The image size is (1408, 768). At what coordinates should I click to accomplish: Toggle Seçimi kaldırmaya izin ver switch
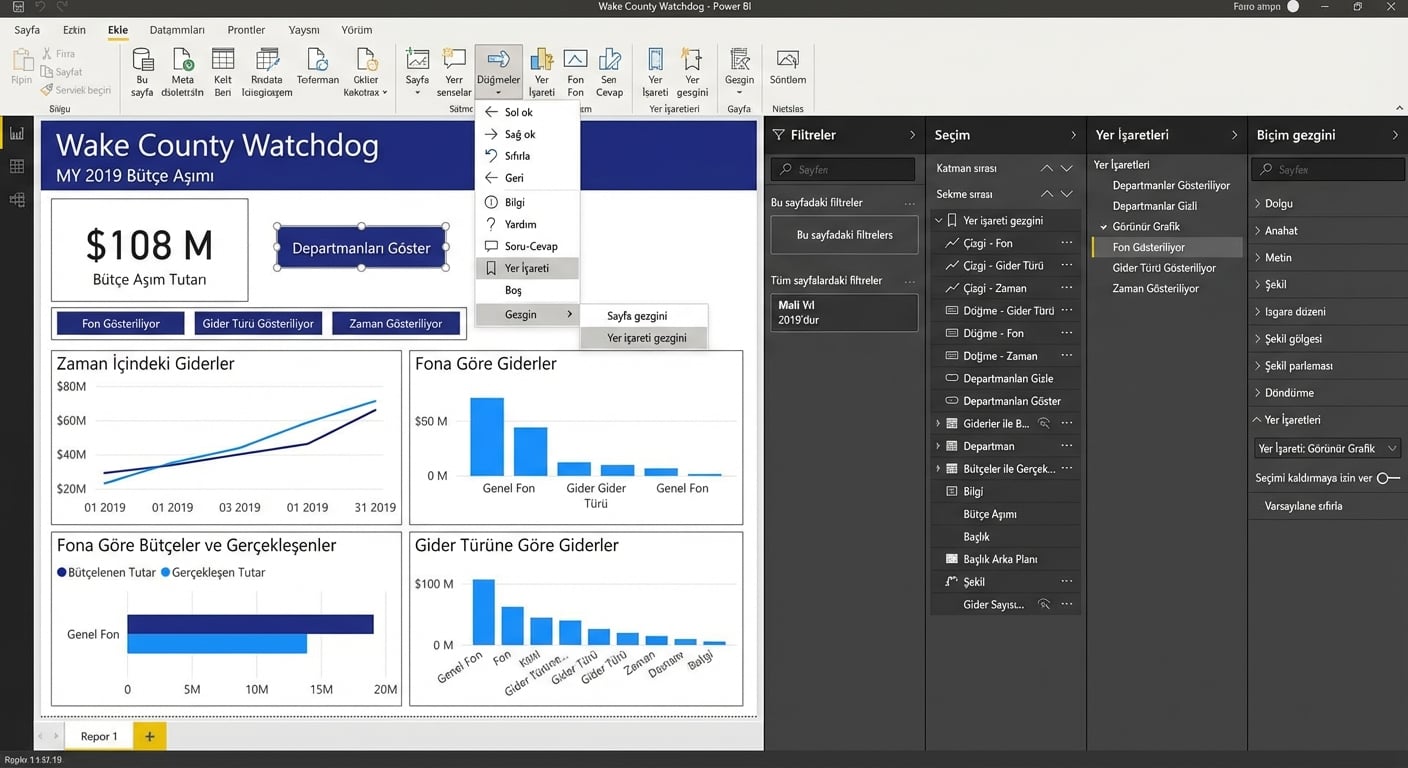point(1388,478)
